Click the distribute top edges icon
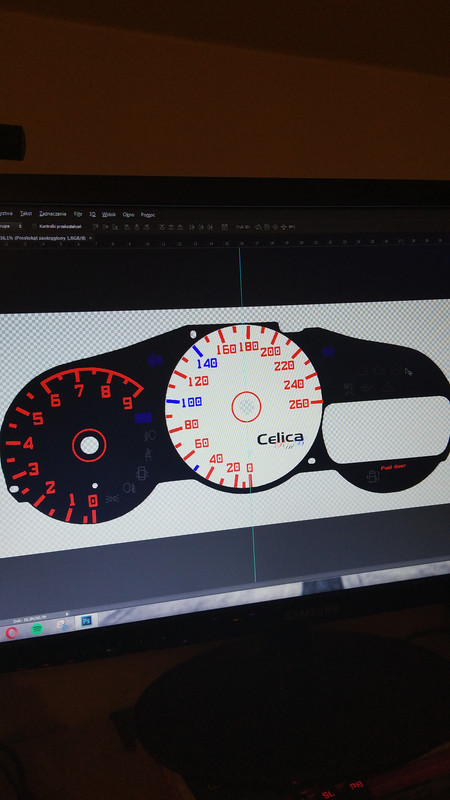 [161, 227]
